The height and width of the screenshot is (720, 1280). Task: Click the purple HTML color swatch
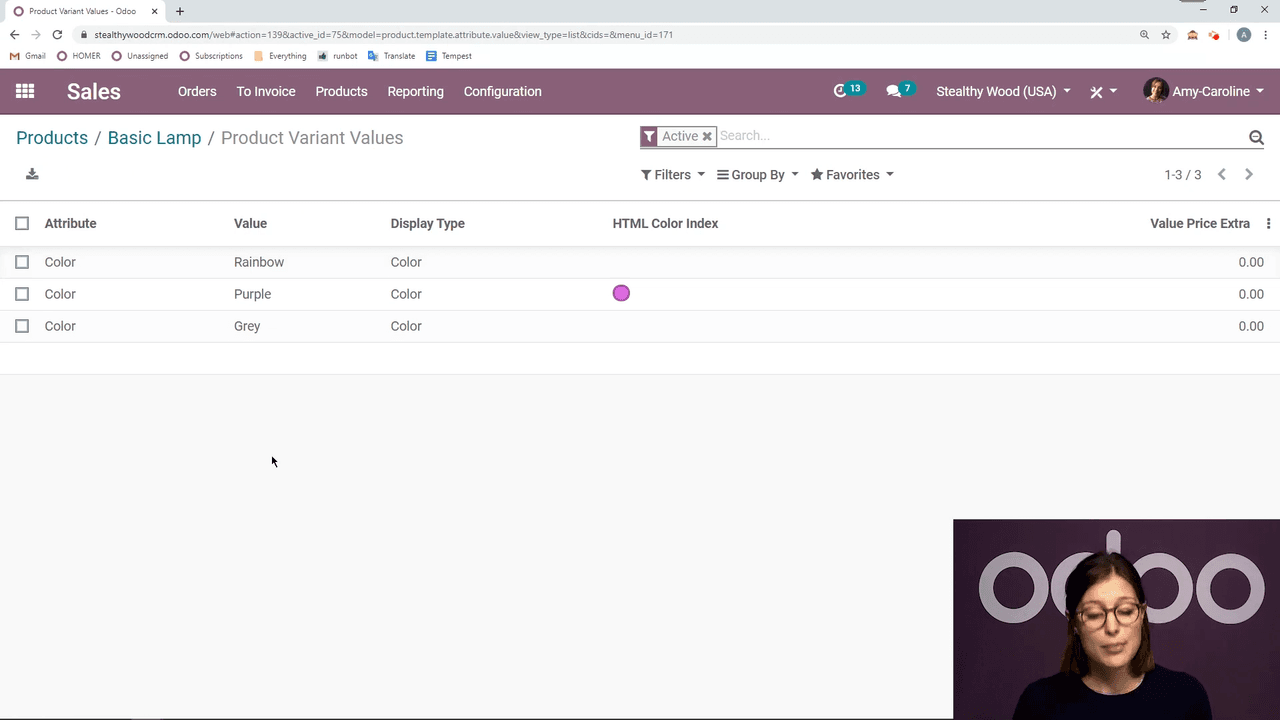click(x=621, y=293)
